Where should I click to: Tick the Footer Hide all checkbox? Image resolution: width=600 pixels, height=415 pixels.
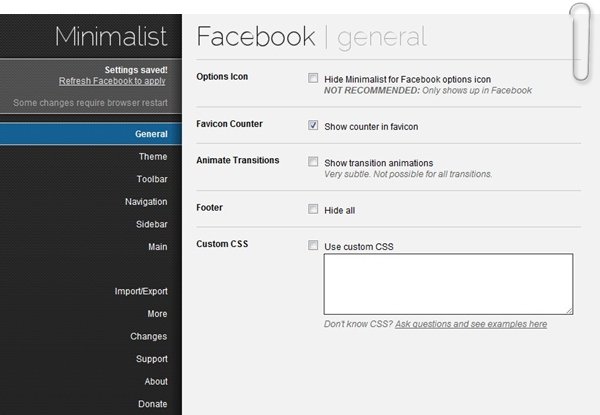pos(313,209)
